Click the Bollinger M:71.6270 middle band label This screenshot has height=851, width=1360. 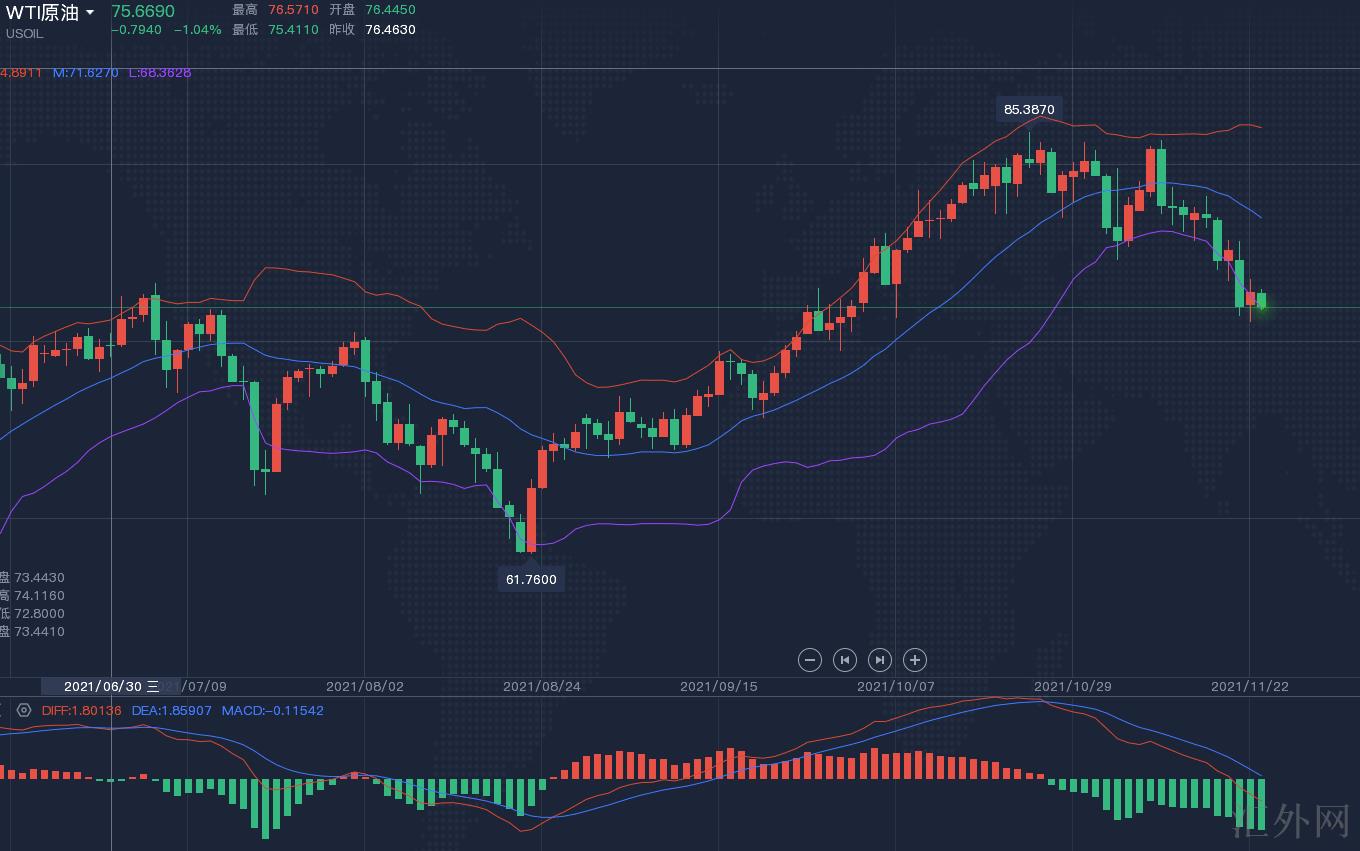pos(85,72)
